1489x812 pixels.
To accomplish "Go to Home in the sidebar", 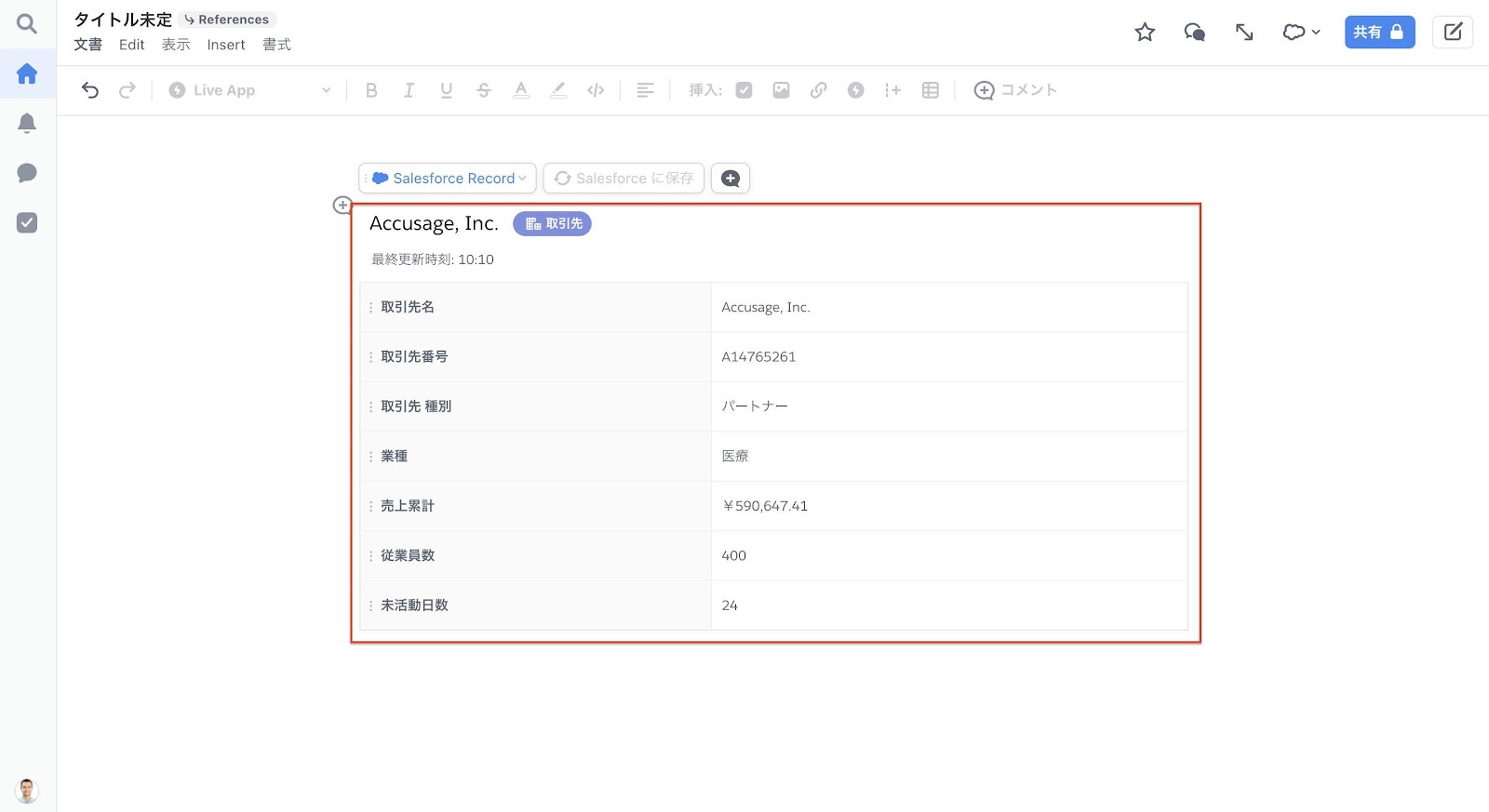I will pyautogui.click(x=27, y=73).
